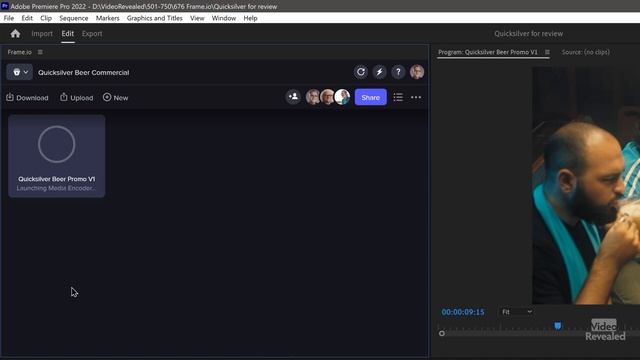Click the Premiere Pro app icon in title bar

click(5, 6)
